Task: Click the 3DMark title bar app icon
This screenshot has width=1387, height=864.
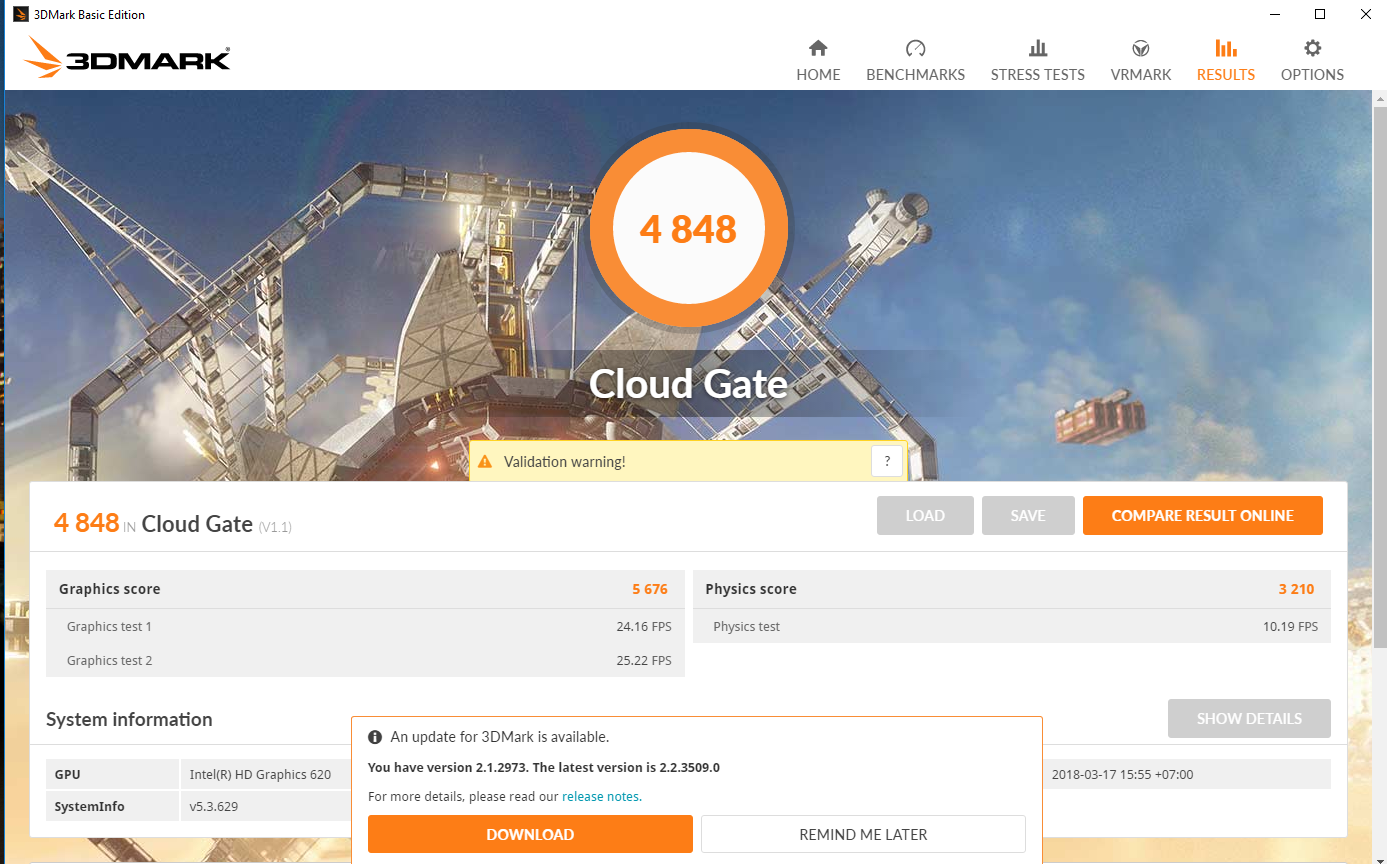Action: tap(20, 14)
